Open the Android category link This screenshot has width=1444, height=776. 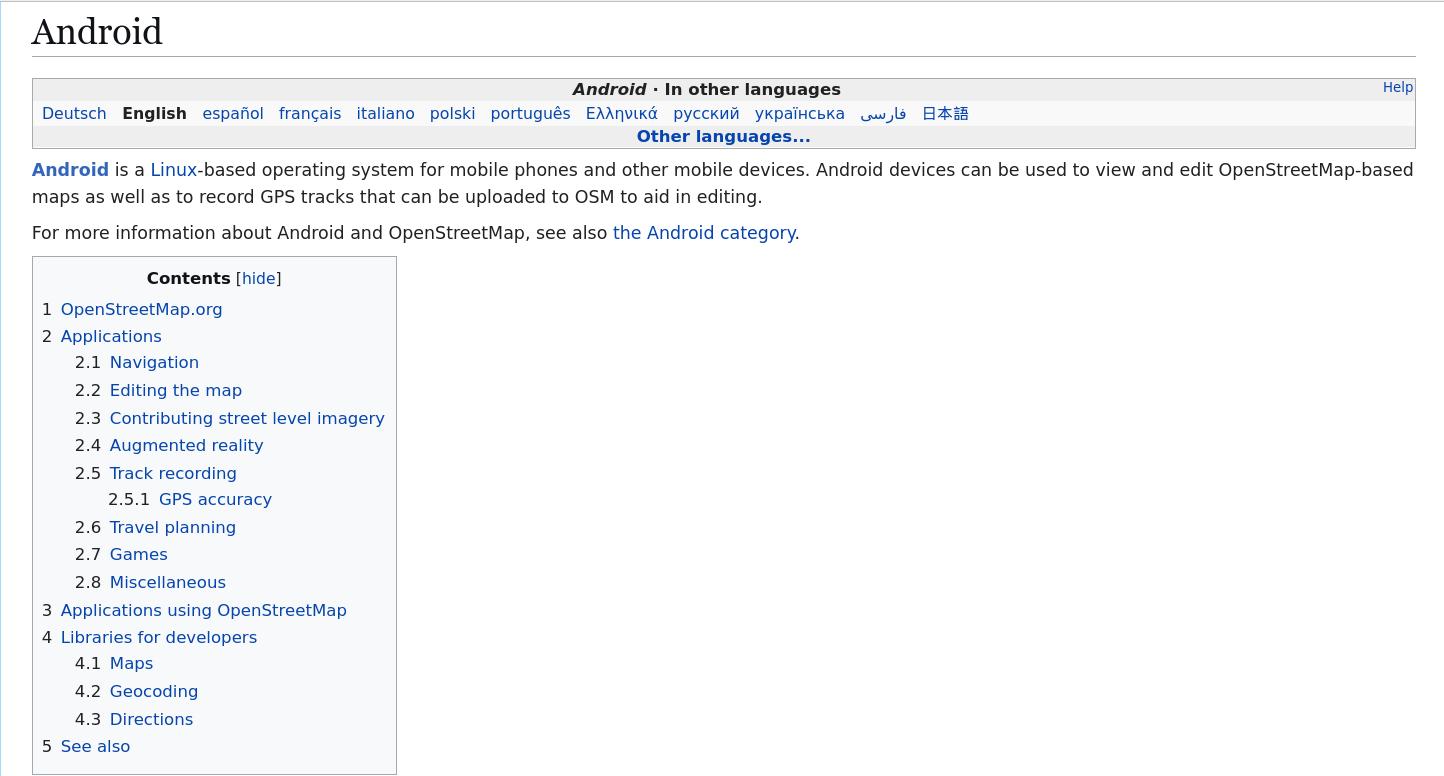(704, 233)
